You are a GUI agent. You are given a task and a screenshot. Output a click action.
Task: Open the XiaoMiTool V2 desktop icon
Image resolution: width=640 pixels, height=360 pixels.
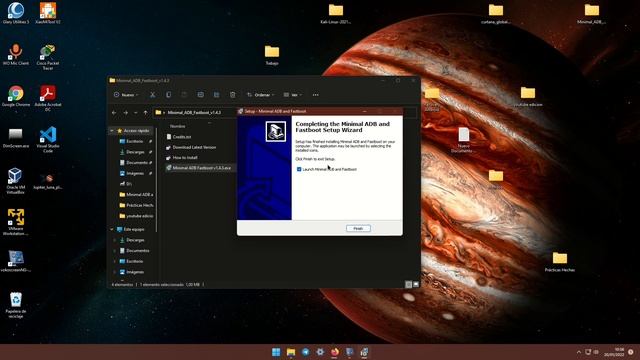coord(48,13)
